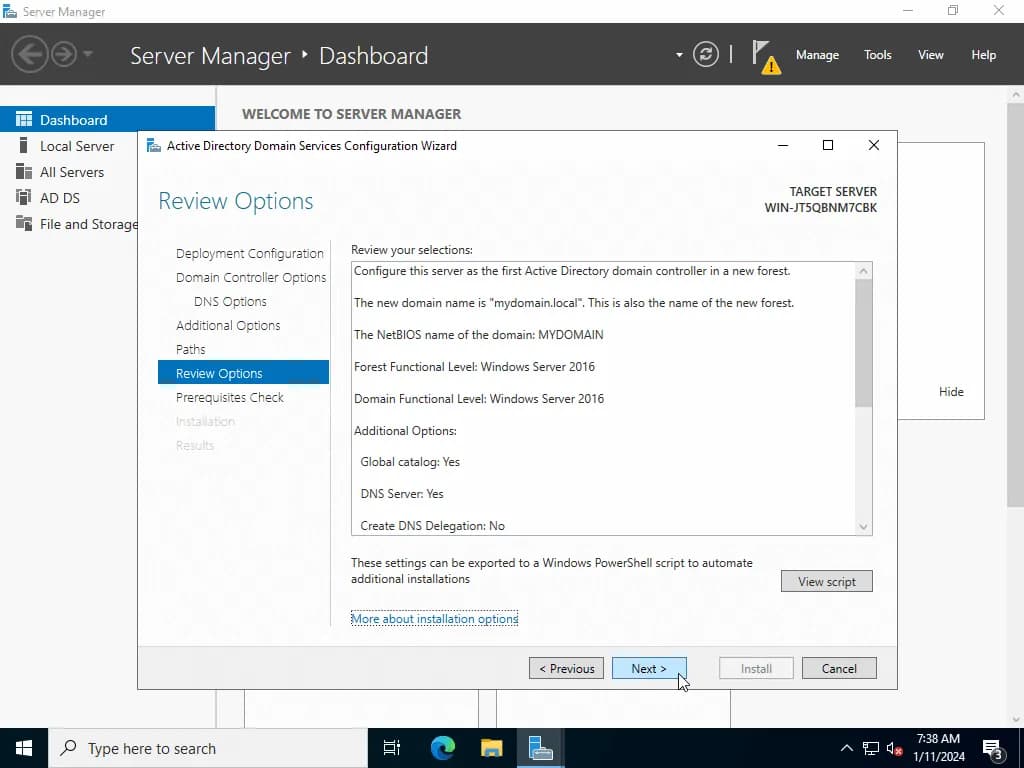
Task: Click the DNS Server: Yes line
Action: pos(402,494)
